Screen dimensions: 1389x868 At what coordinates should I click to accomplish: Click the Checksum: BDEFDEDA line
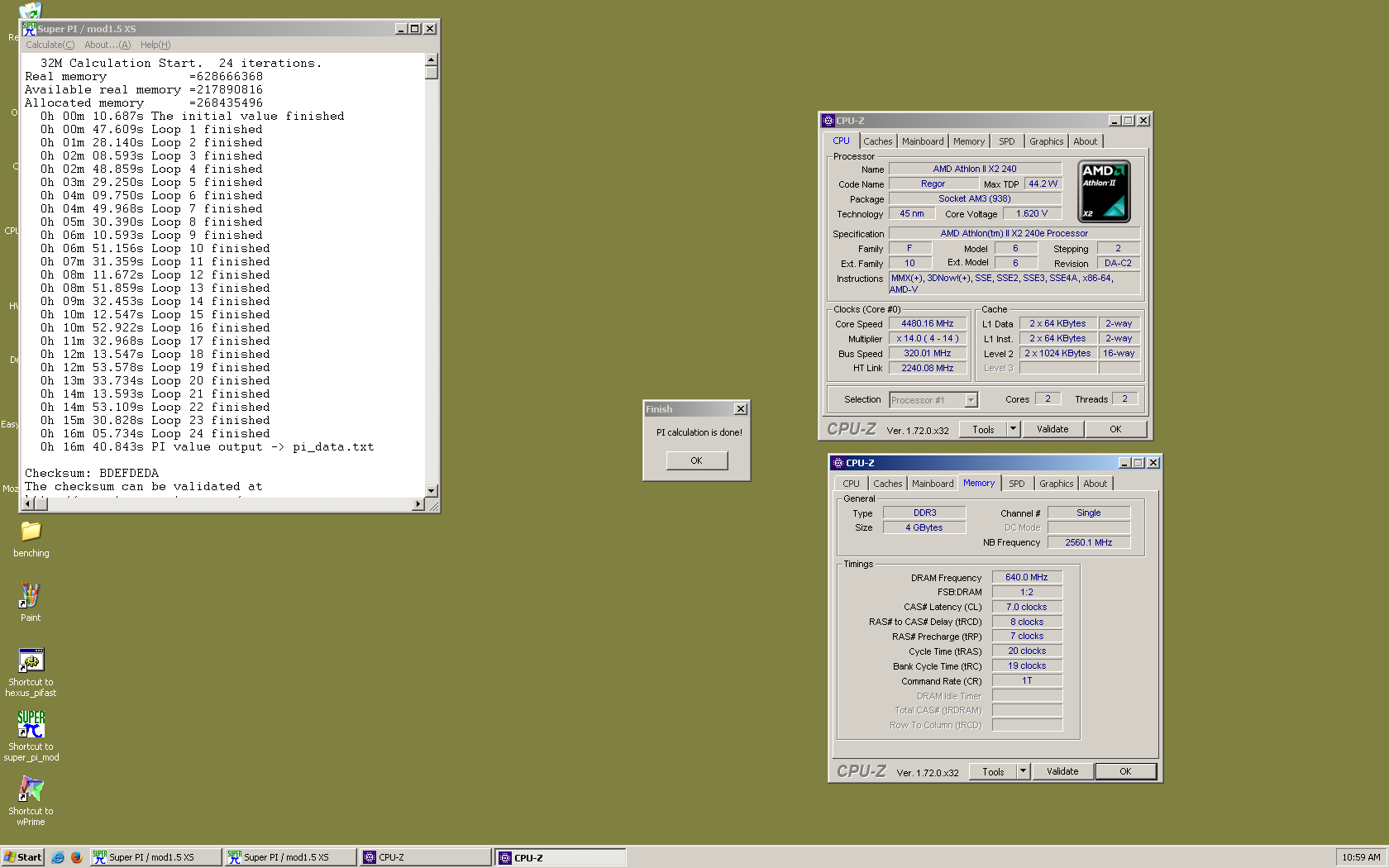92,474
